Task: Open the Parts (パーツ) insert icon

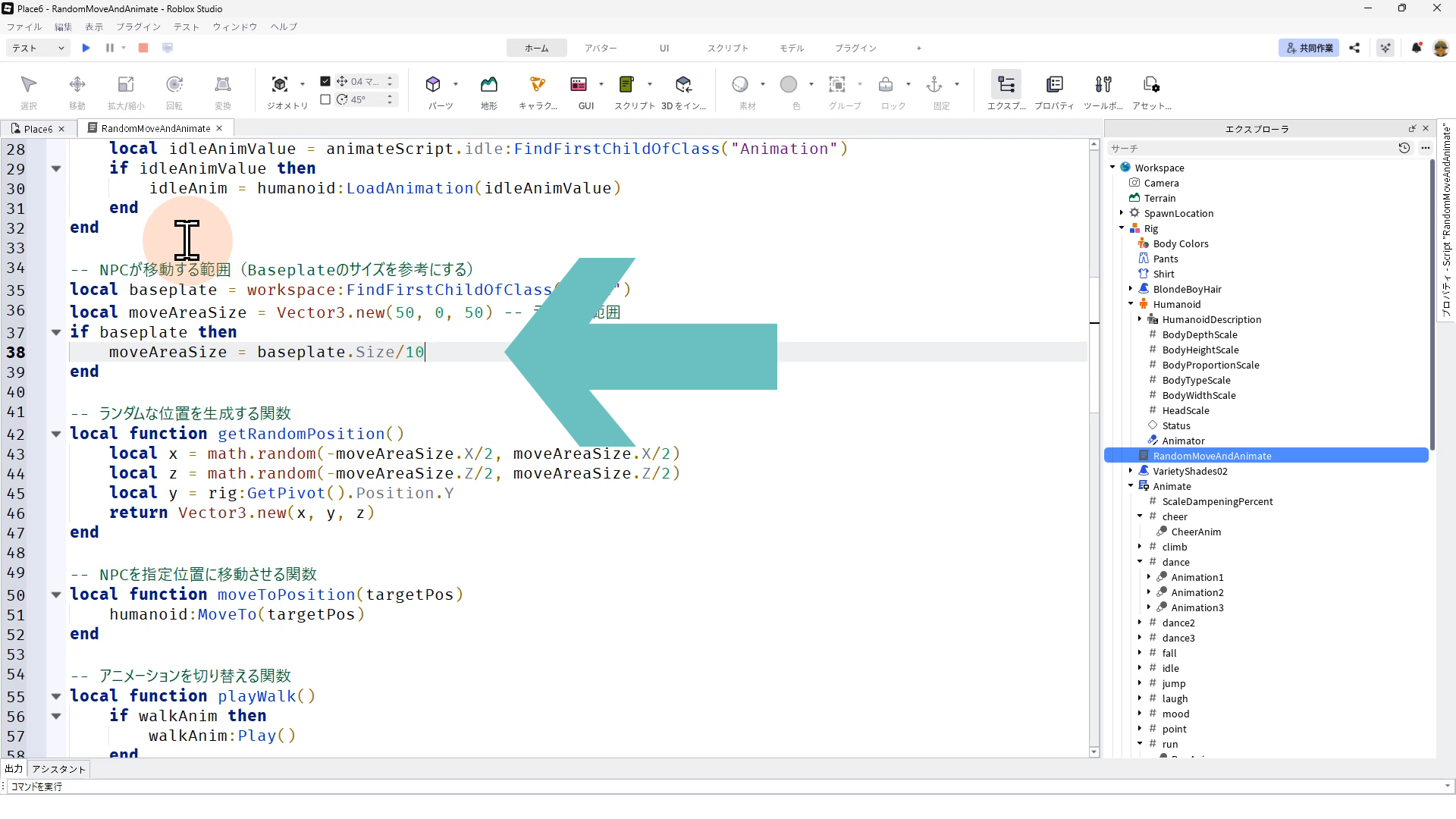Action: coord(433,84)
